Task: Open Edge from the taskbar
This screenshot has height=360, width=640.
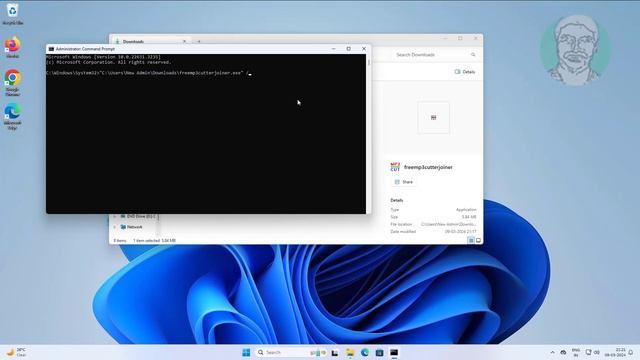Action: point(364,353)
